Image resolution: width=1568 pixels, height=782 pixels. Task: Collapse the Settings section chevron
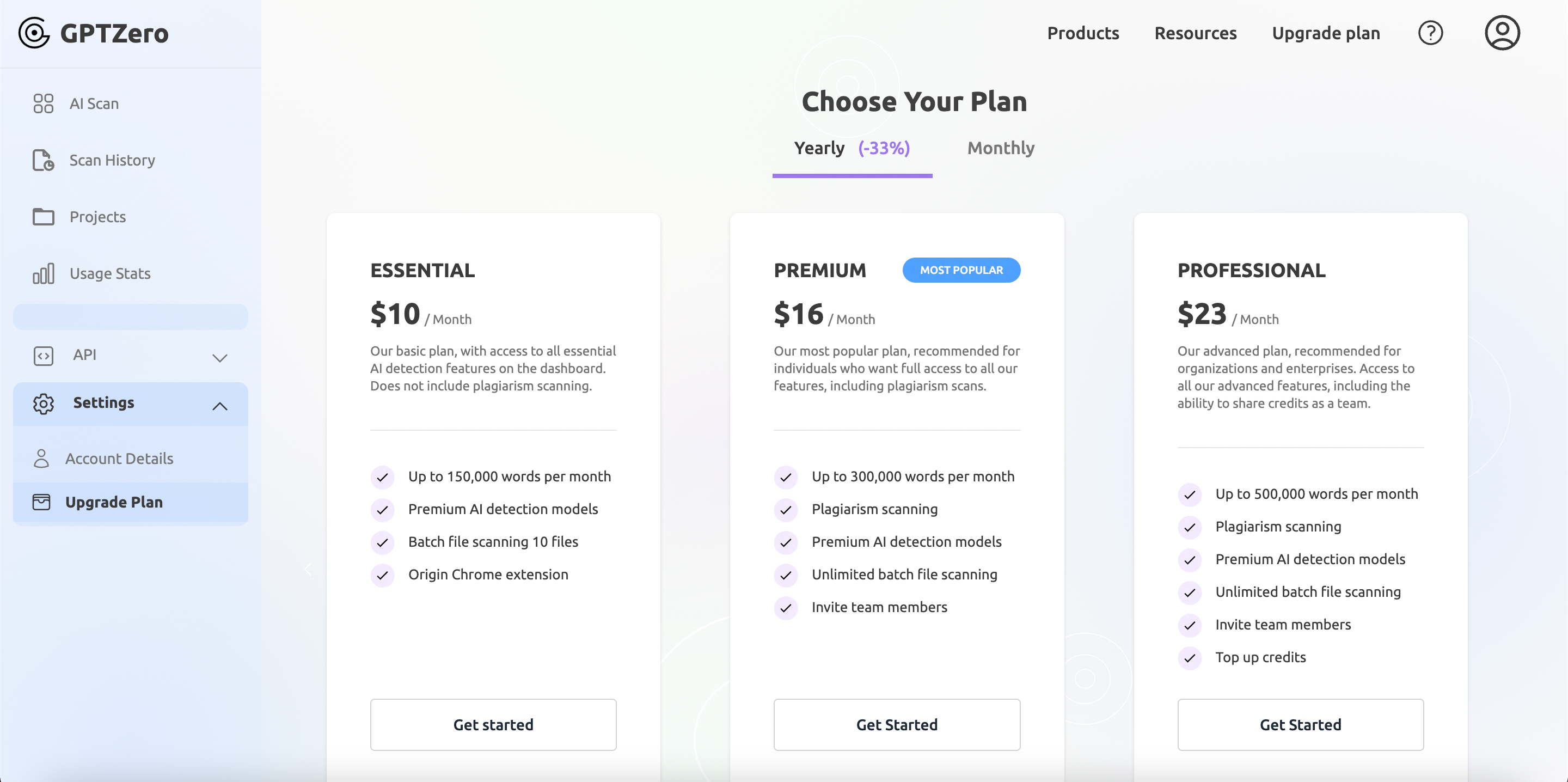[x=220, y=406]
